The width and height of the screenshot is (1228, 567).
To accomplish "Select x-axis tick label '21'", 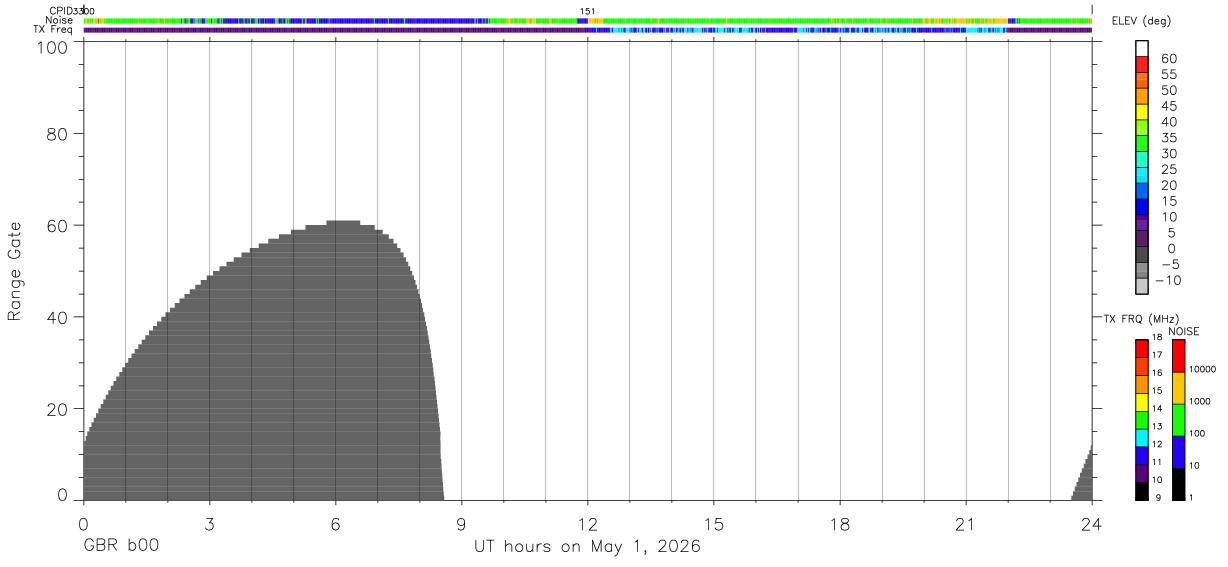I will [966, 524].
